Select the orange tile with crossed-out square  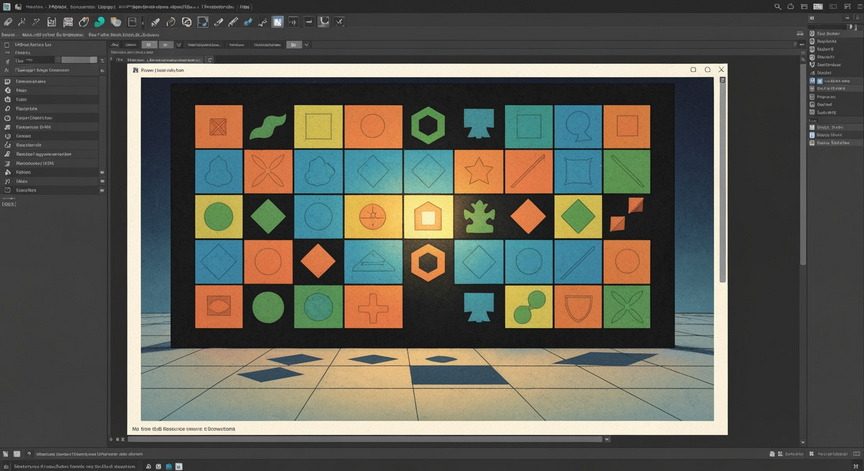point(218,127)
